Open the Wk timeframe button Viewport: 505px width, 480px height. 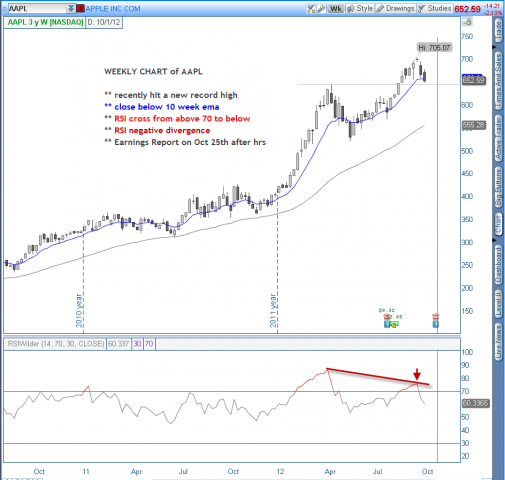336,9
